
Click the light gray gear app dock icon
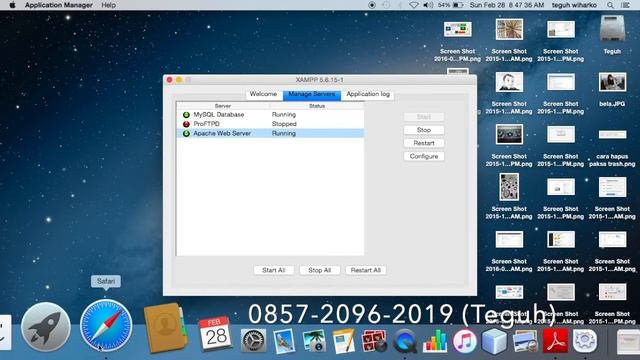pyautogui.click(x=585, y=341)
